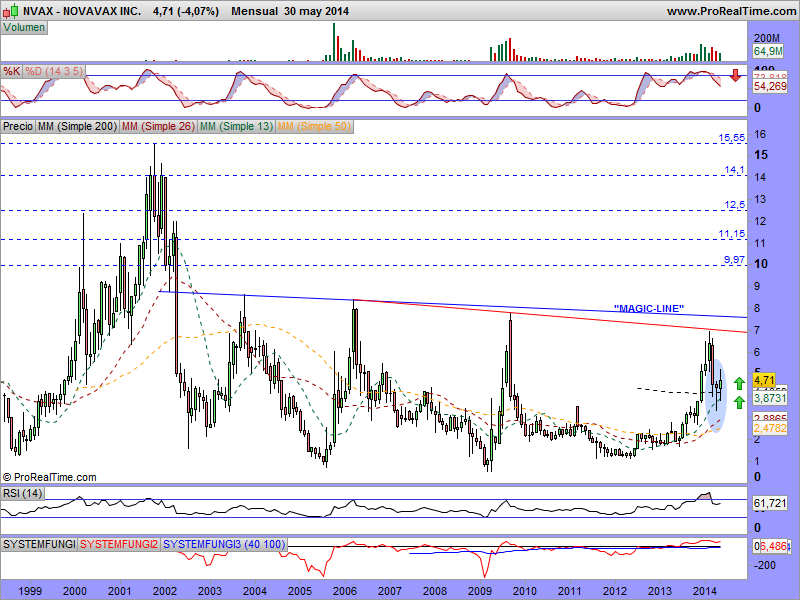Screen dimensions: 800x600
Task: Select the SYSTEMFUNGI3 (40 100) label
Action: [224, 544]
